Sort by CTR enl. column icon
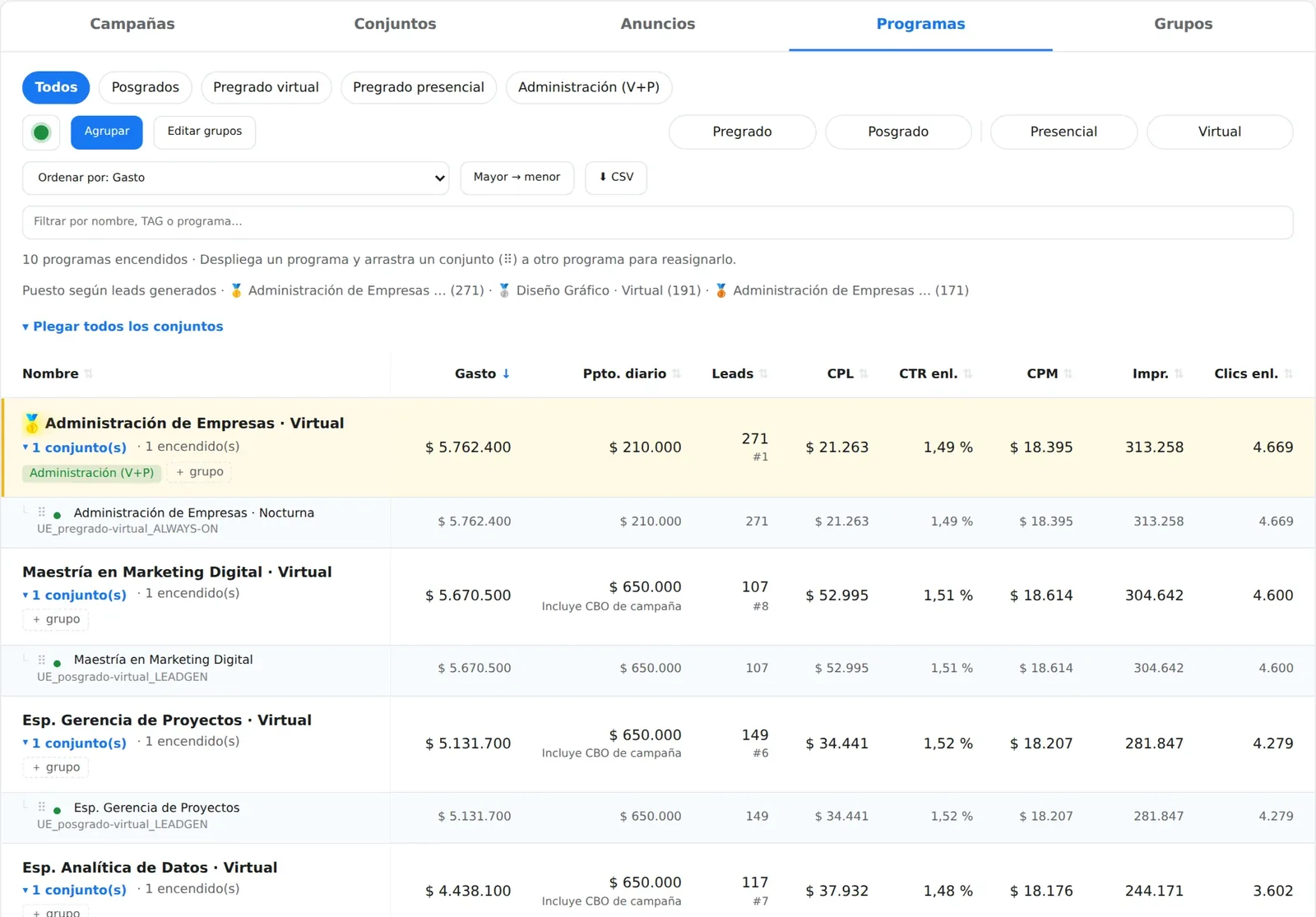The height and width of the screenshot is (917, 1316). 968,373
